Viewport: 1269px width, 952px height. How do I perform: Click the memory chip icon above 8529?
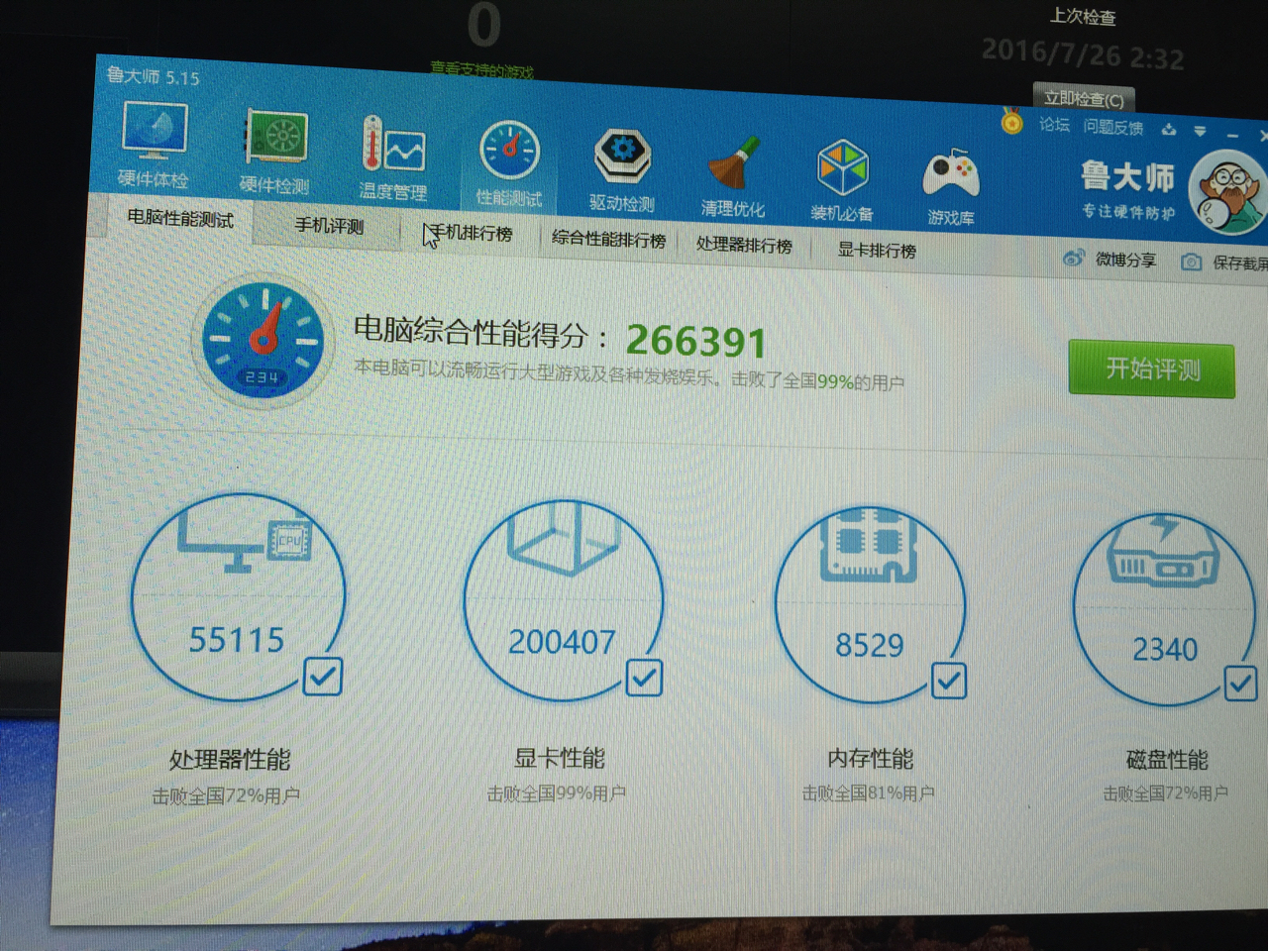coord(869,545)
